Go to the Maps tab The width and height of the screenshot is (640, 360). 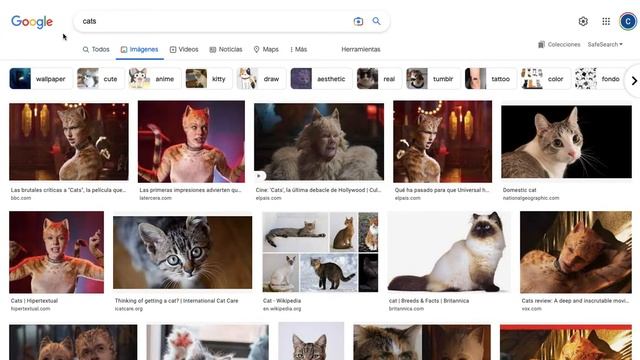[x=266, y=49]
